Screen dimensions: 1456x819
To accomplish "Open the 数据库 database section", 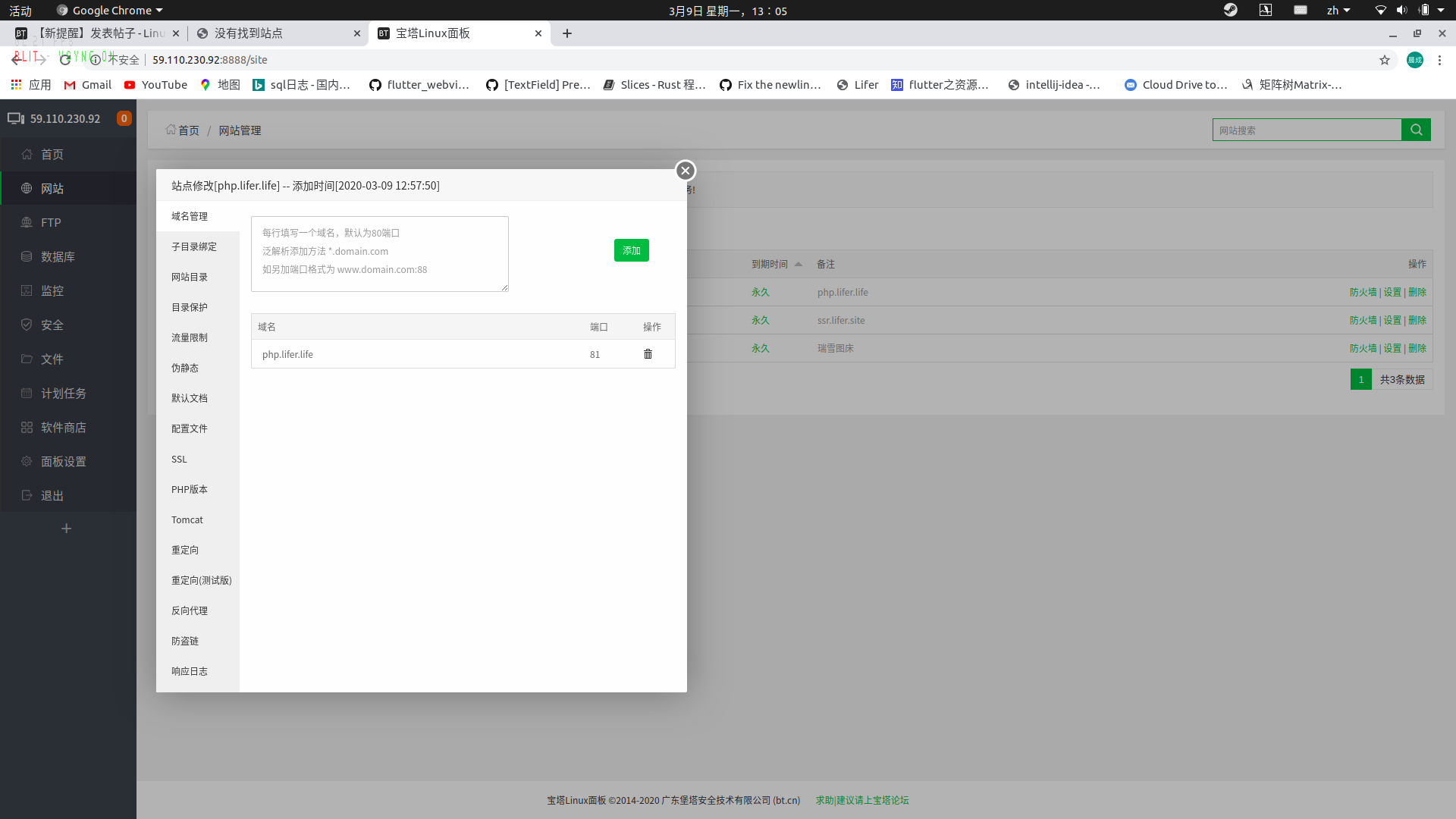I will click(58, 256).
